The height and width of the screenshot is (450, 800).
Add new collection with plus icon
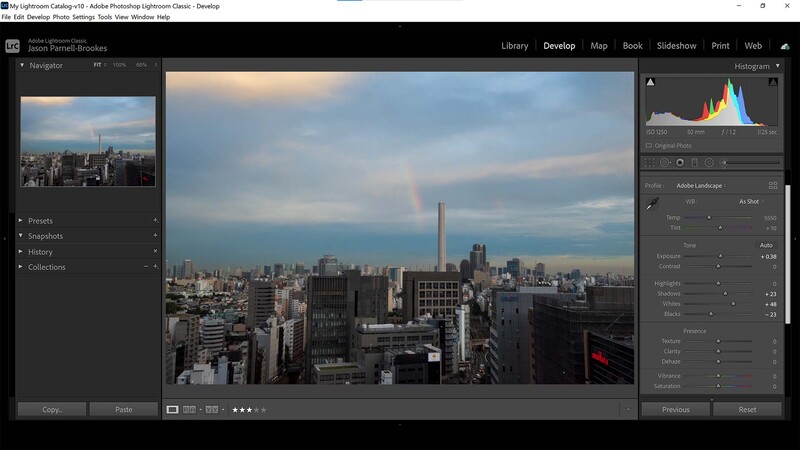(155, 267)
